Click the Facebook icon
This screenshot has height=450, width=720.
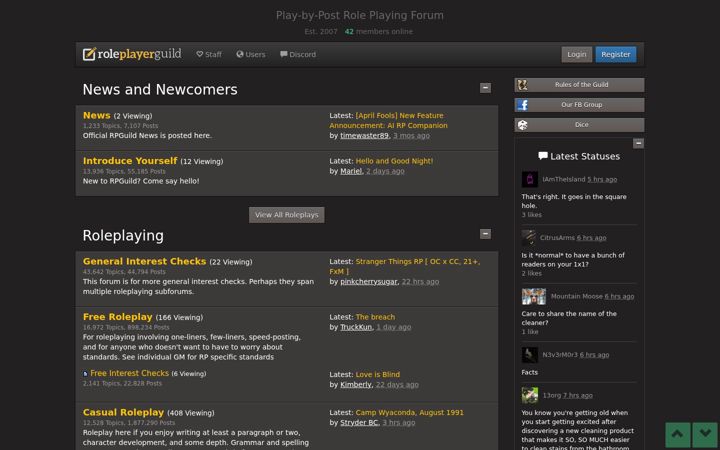click(523, 105)
